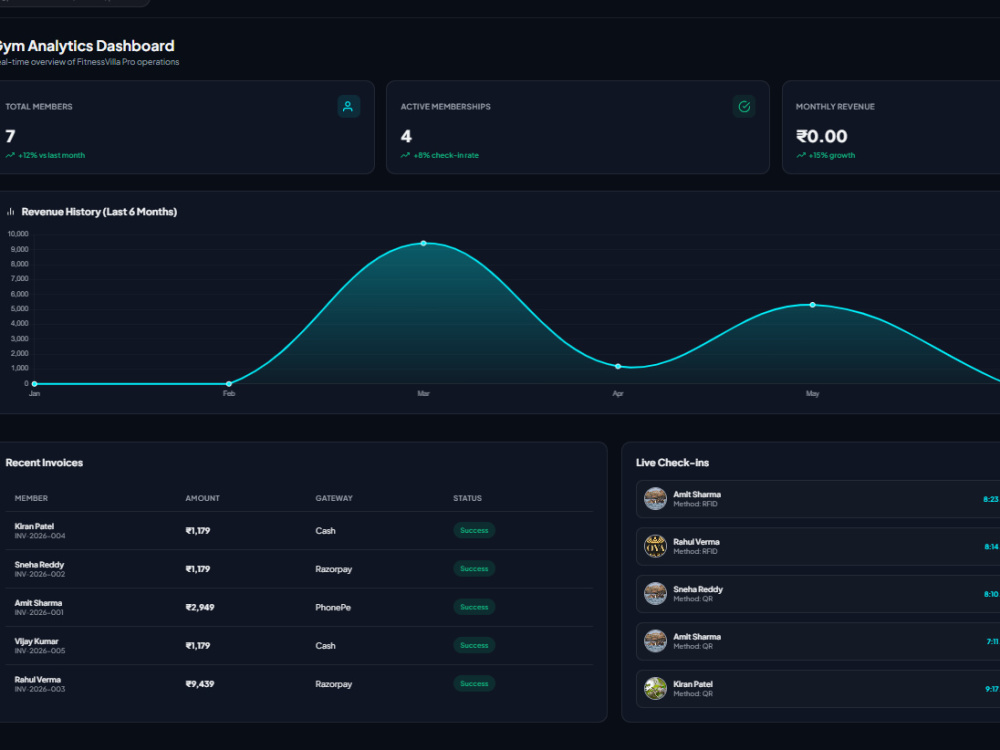Click Razorpay gateway in Sneha Reddy row
This screenshot has width=1000, height=750.
coord(334,569)
